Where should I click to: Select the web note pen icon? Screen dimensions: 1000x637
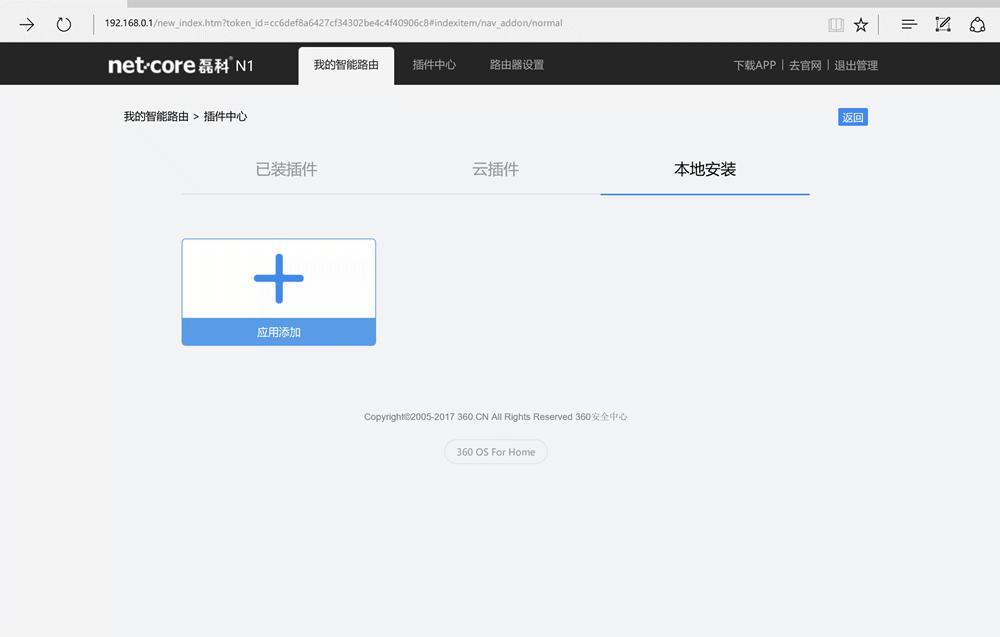pyautogui.click(x=942, y=23)
